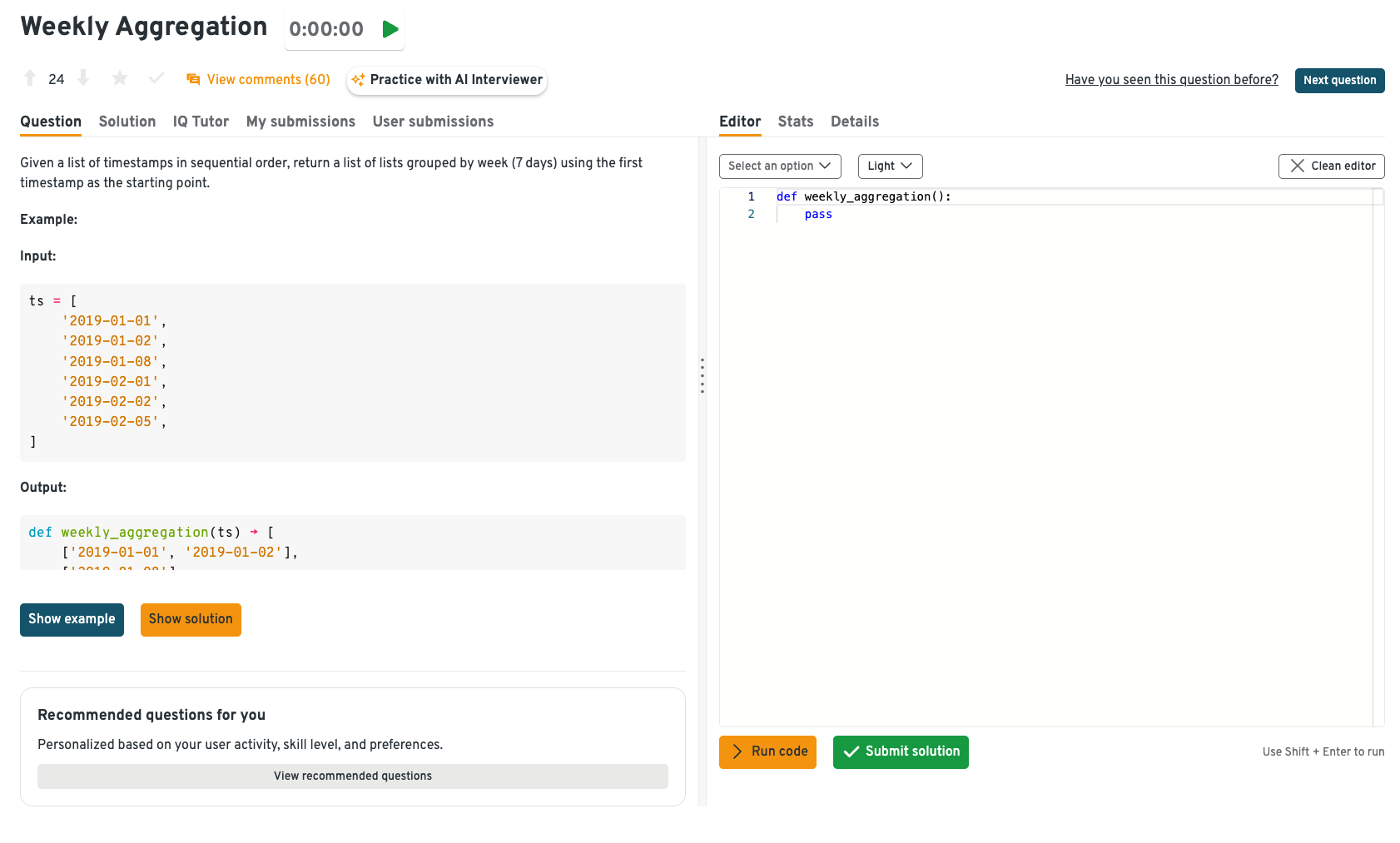Go to Next question

pyautogui.click(x=1339, y=81)
